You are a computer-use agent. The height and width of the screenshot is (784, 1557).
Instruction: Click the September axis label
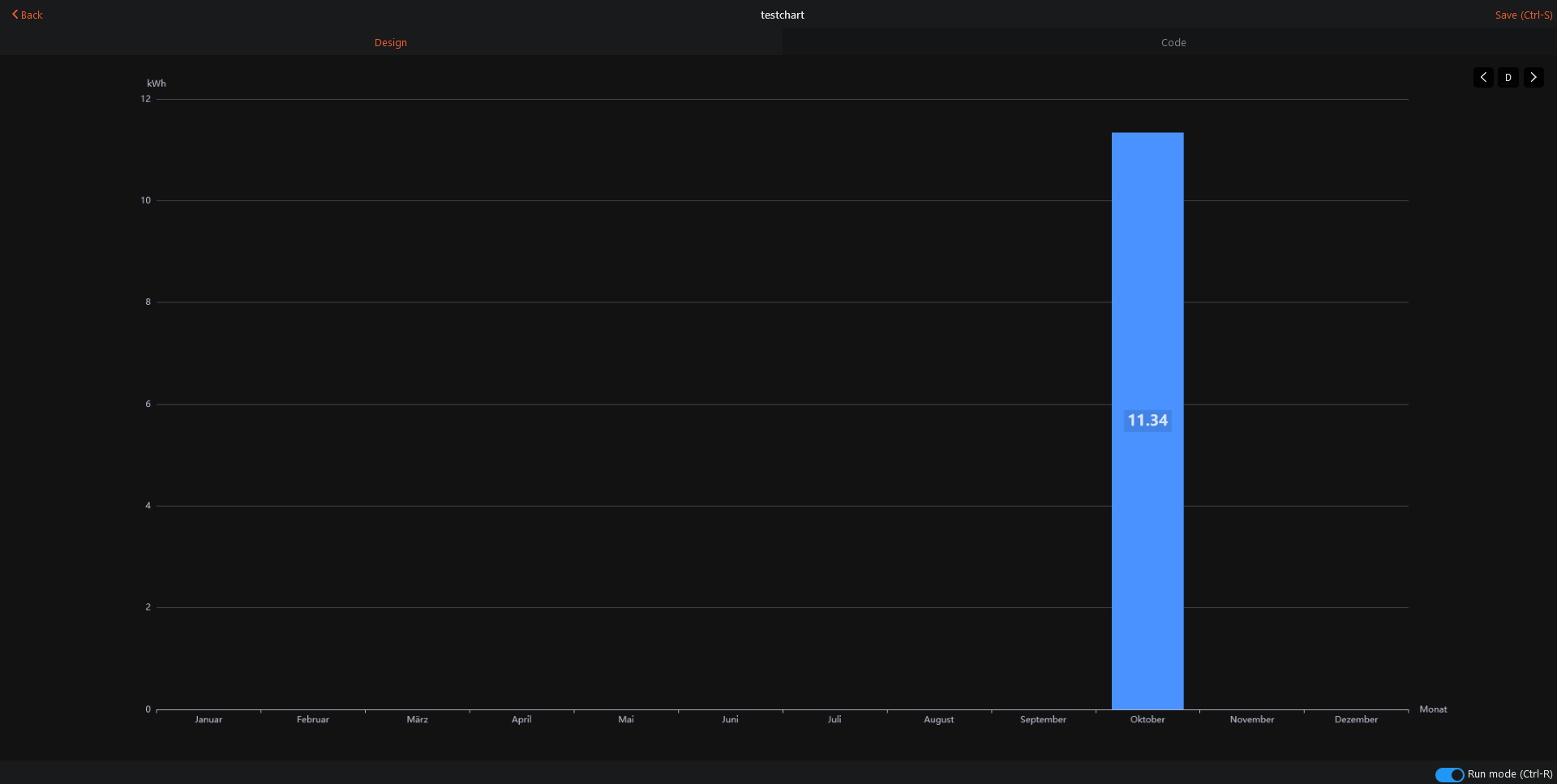pyautogui.click(x=1043, y=719)
